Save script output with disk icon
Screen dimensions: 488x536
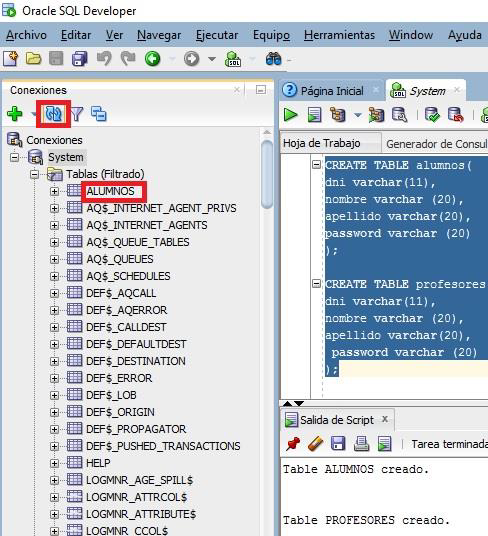click(338, 444)
